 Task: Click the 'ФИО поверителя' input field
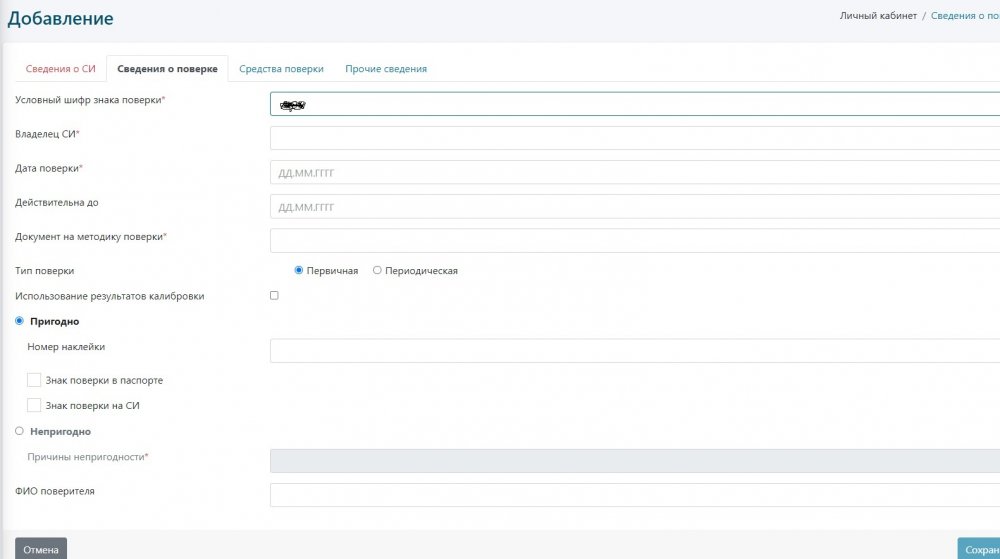(x=635, y=495)
